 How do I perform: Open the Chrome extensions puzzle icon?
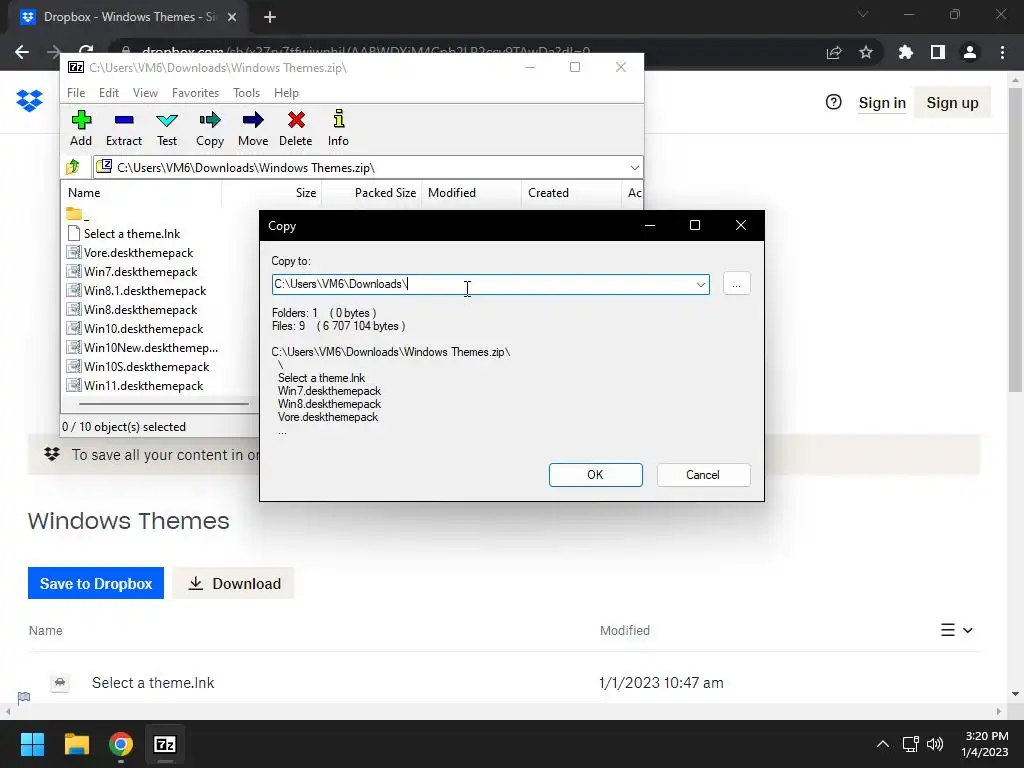coord(905,52)
